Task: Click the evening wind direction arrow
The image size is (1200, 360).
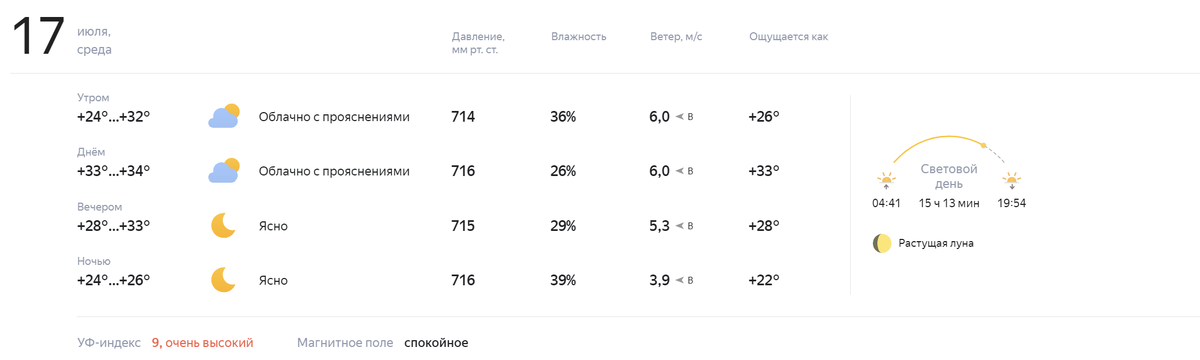Action: point(680,226)
